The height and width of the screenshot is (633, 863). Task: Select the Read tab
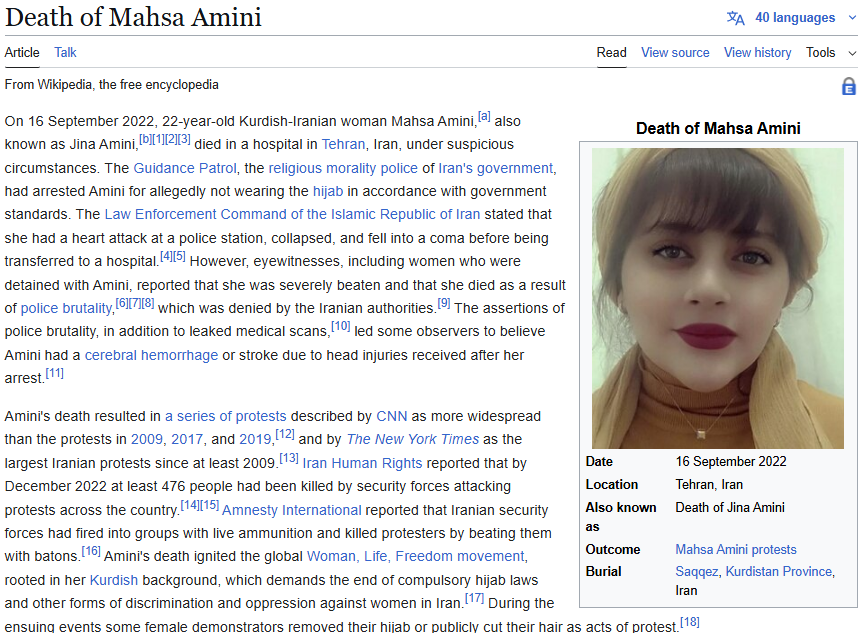pos(611,53)
